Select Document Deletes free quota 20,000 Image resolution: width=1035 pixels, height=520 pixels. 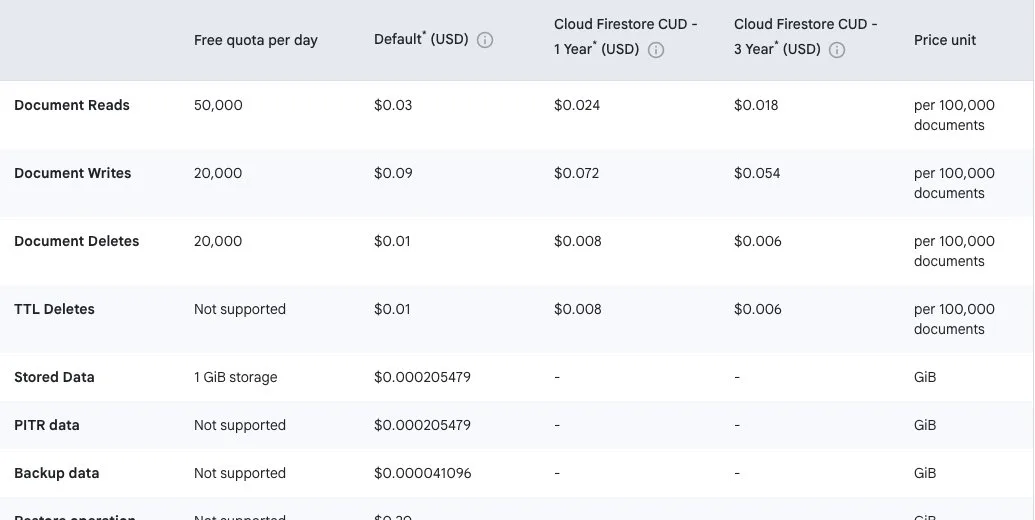click(x=218, y=242)
